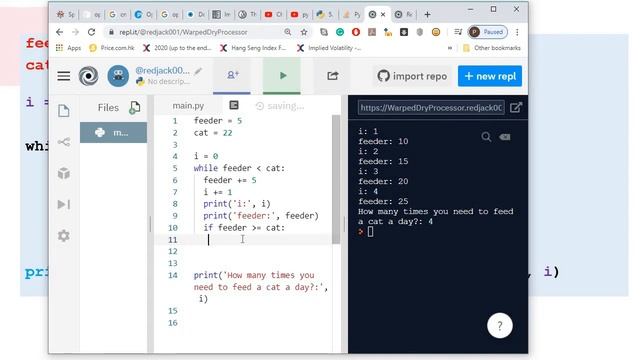Click the repl web URL field
The image size is (640, 360).
coord(431,108)
